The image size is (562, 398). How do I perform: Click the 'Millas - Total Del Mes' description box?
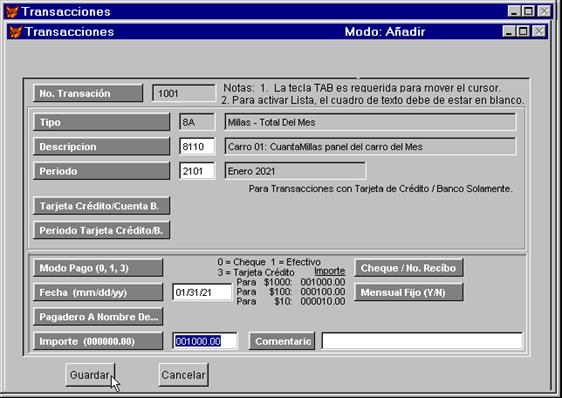pos(370,122)
